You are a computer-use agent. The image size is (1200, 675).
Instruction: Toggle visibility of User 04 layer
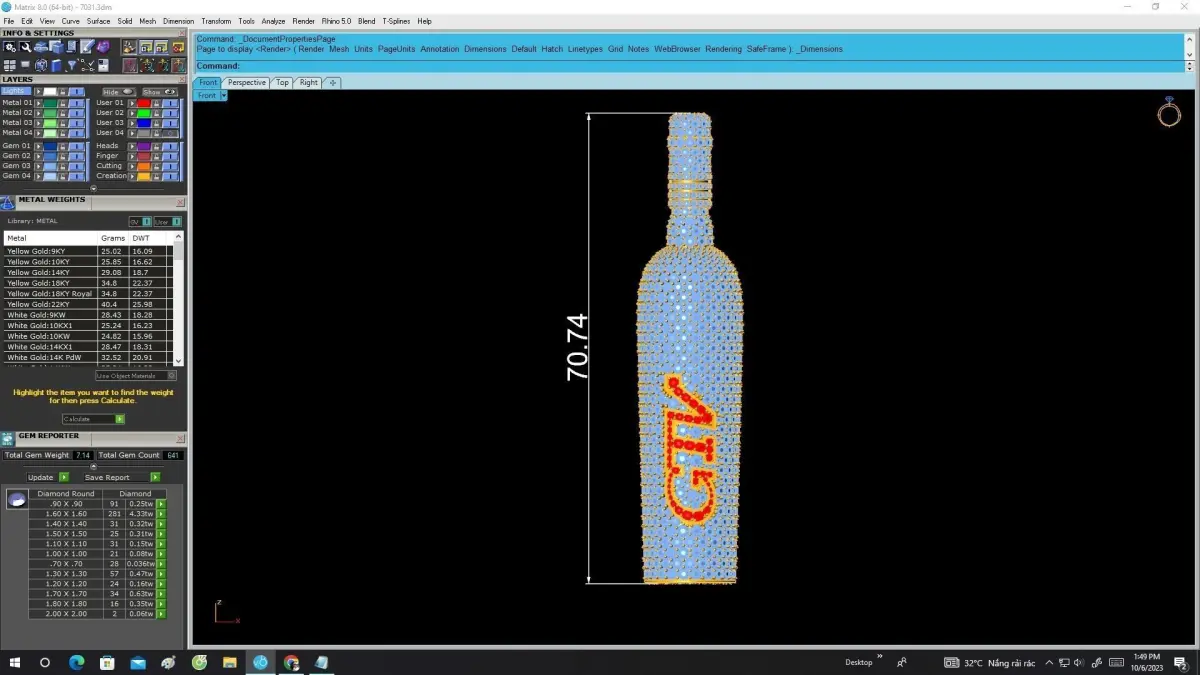tap(170, 133)
